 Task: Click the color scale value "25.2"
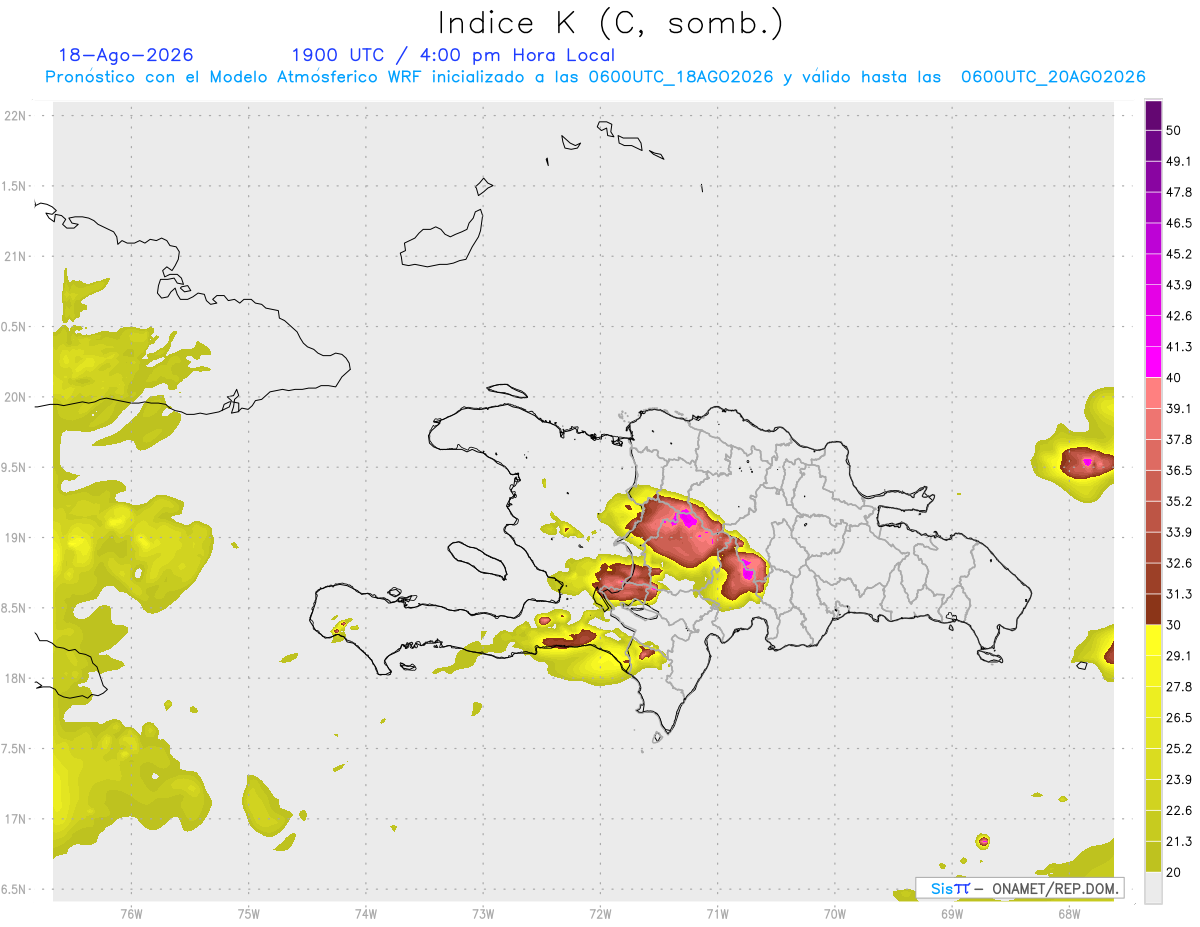click(1179, 749)
